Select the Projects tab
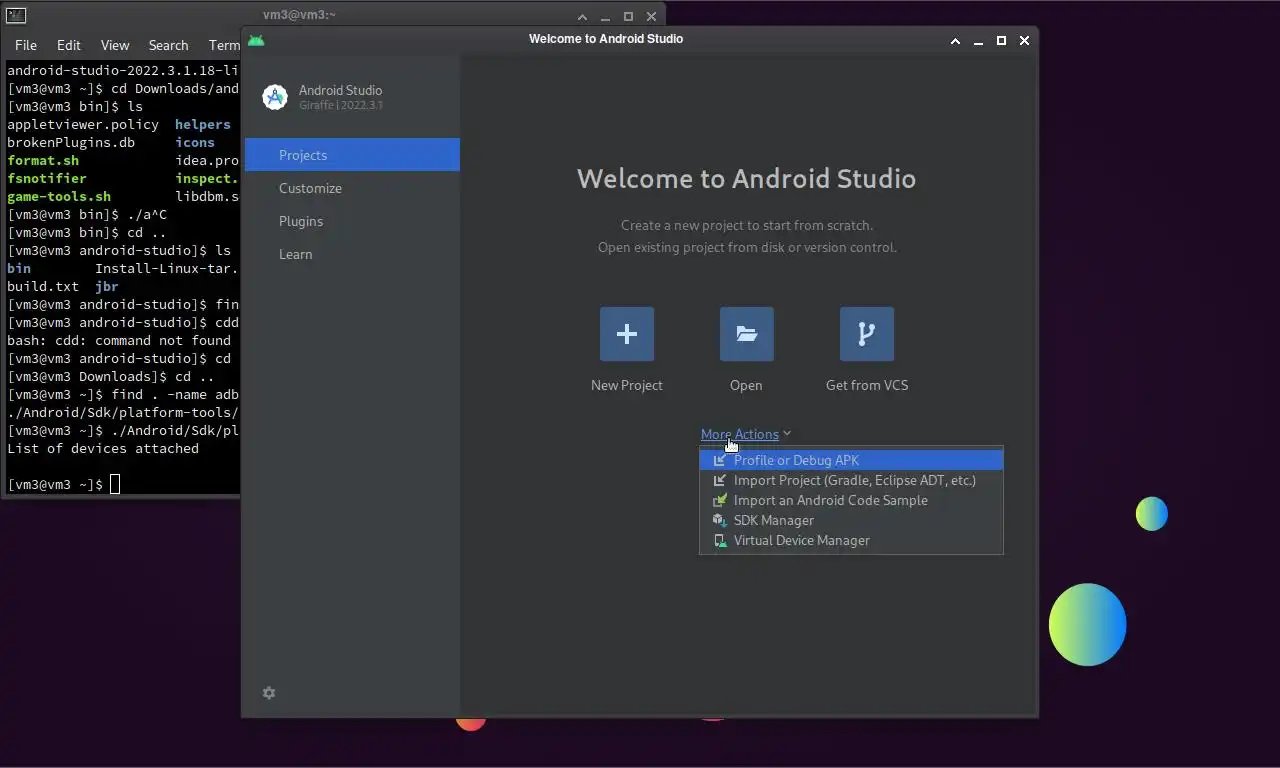1280x768 pixels. pyautogui.click(x=352, y=155)
